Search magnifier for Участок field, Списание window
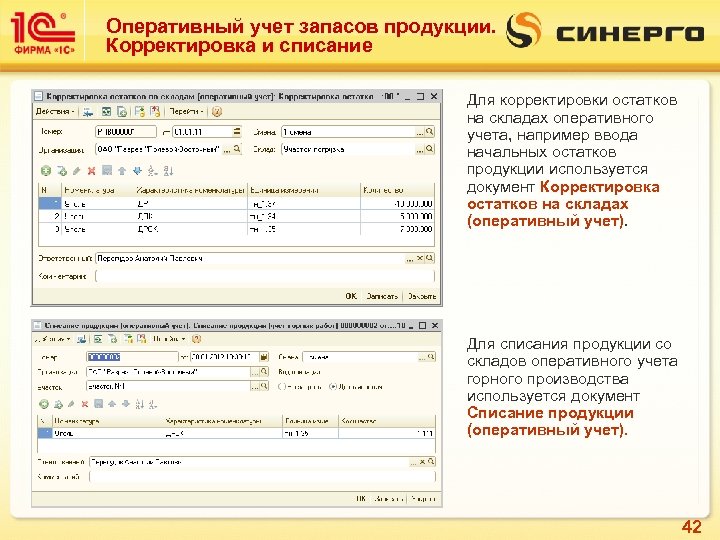Image resolution: width=720 pixels, height=540 pixels. tap(264, 386)
